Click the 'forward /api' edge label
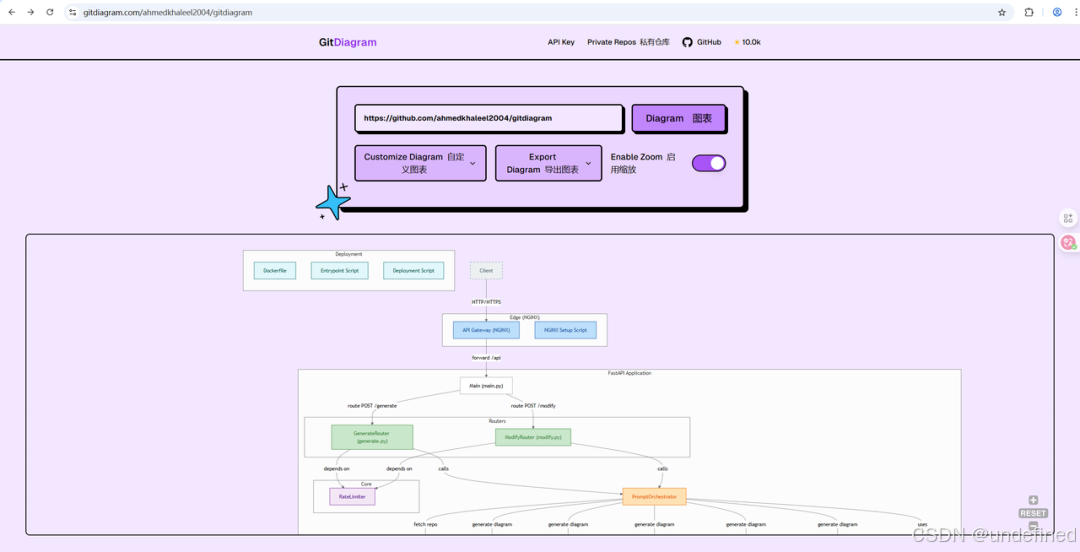This screenshot has height=552, width=1080. click(x=486, y=358)
